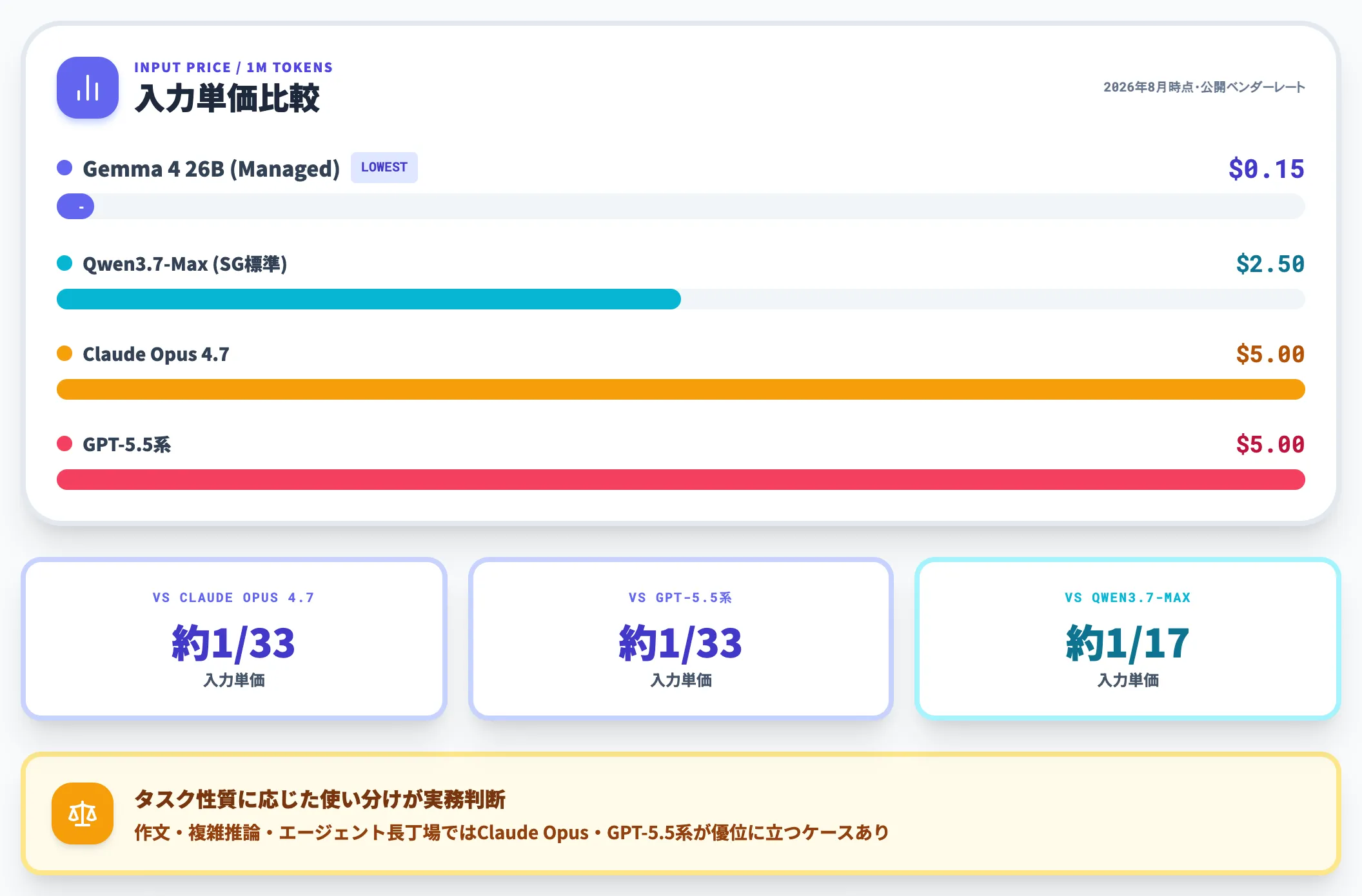The width and height of the screenshot is (1362, 896).
Task: Click the red $5.00 GPT-5.5系 price
Action: coord(1270,445)
